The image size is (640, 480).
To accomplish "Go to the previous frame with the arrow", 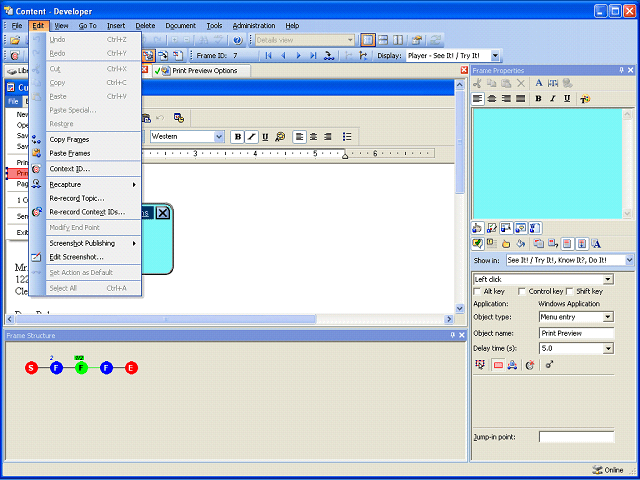I will pyautogui.click(x=283, y=56).
